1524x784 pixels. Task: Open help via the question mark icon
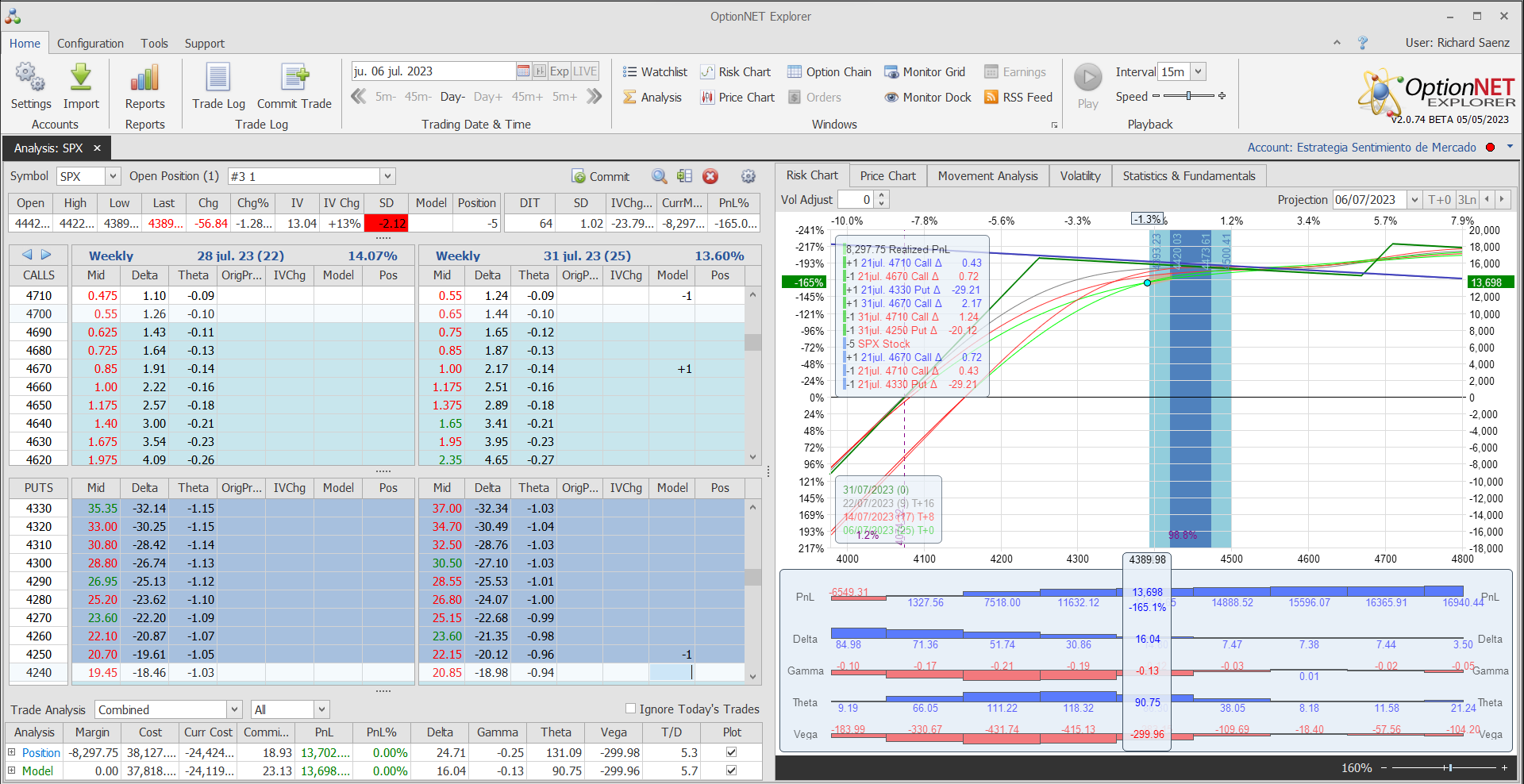pos(1363,43)
